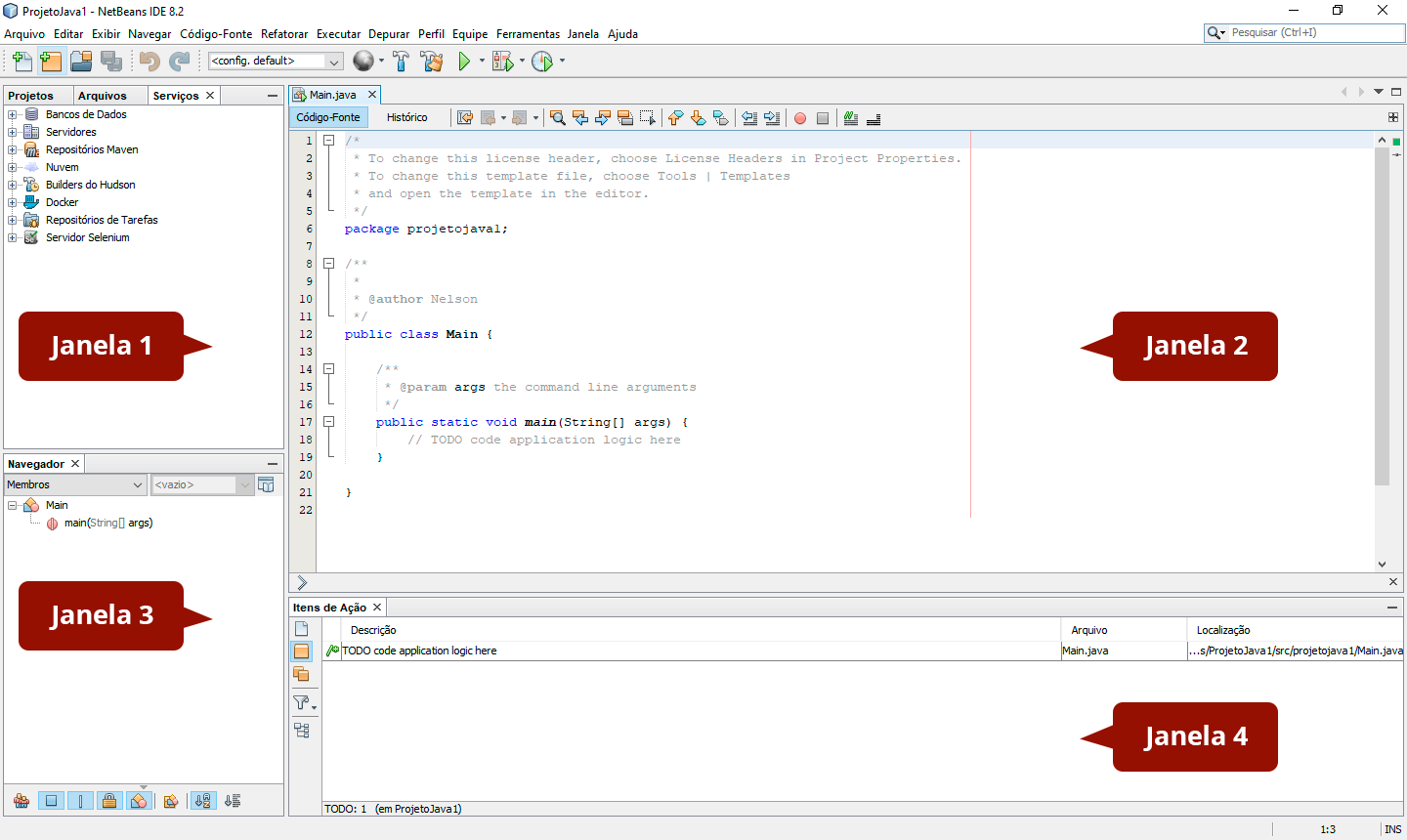Open Refatorar menu
Screen dimensions: 1407x840
[x=284, y=34]
